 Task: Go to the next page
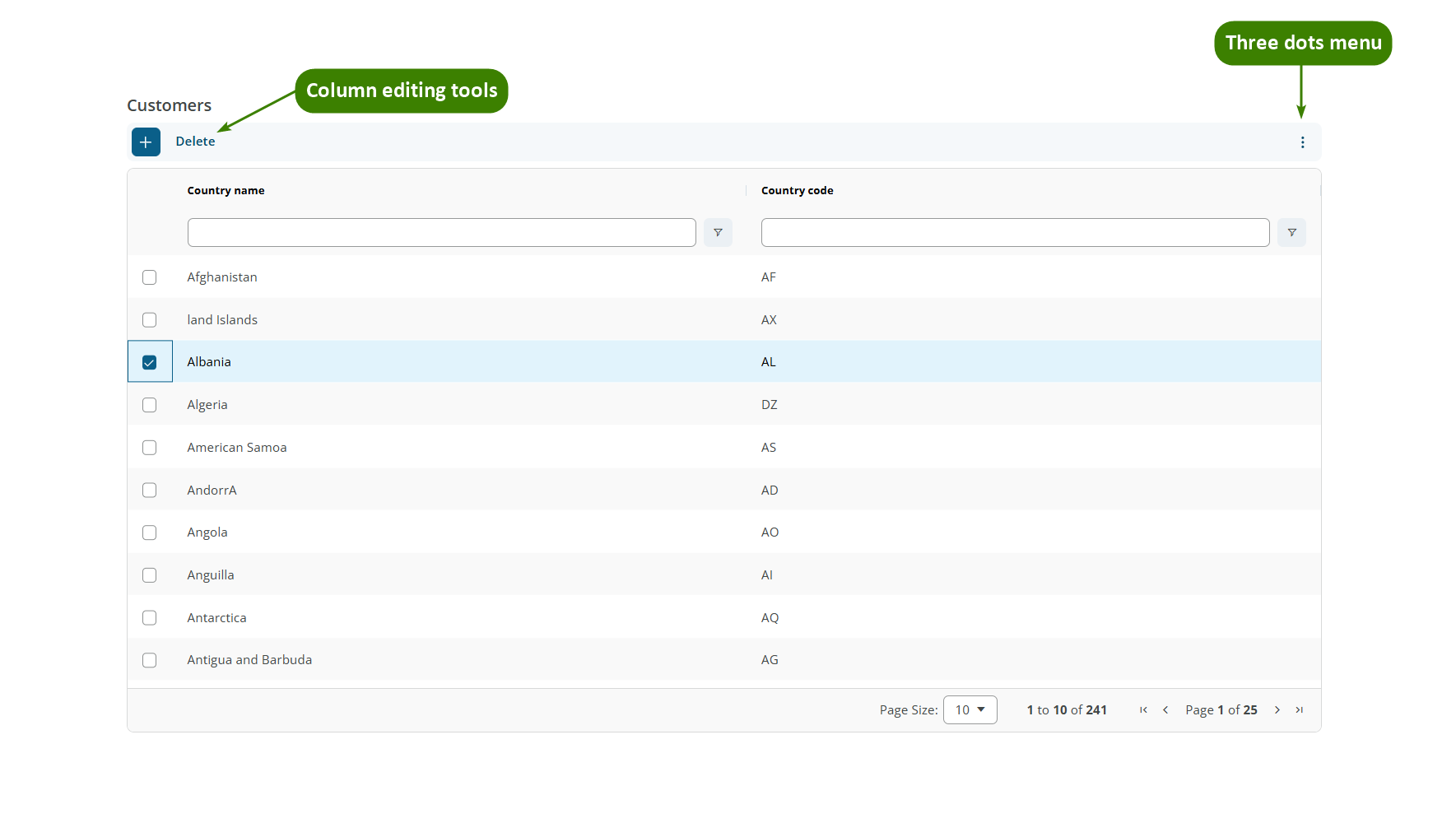(1277, 709)
